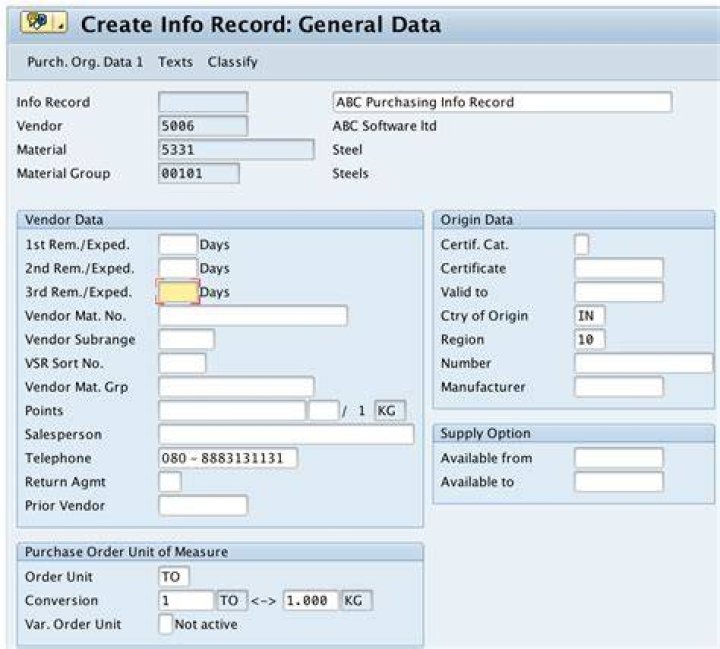
Task: Open the Classify function
Action: 232,62
